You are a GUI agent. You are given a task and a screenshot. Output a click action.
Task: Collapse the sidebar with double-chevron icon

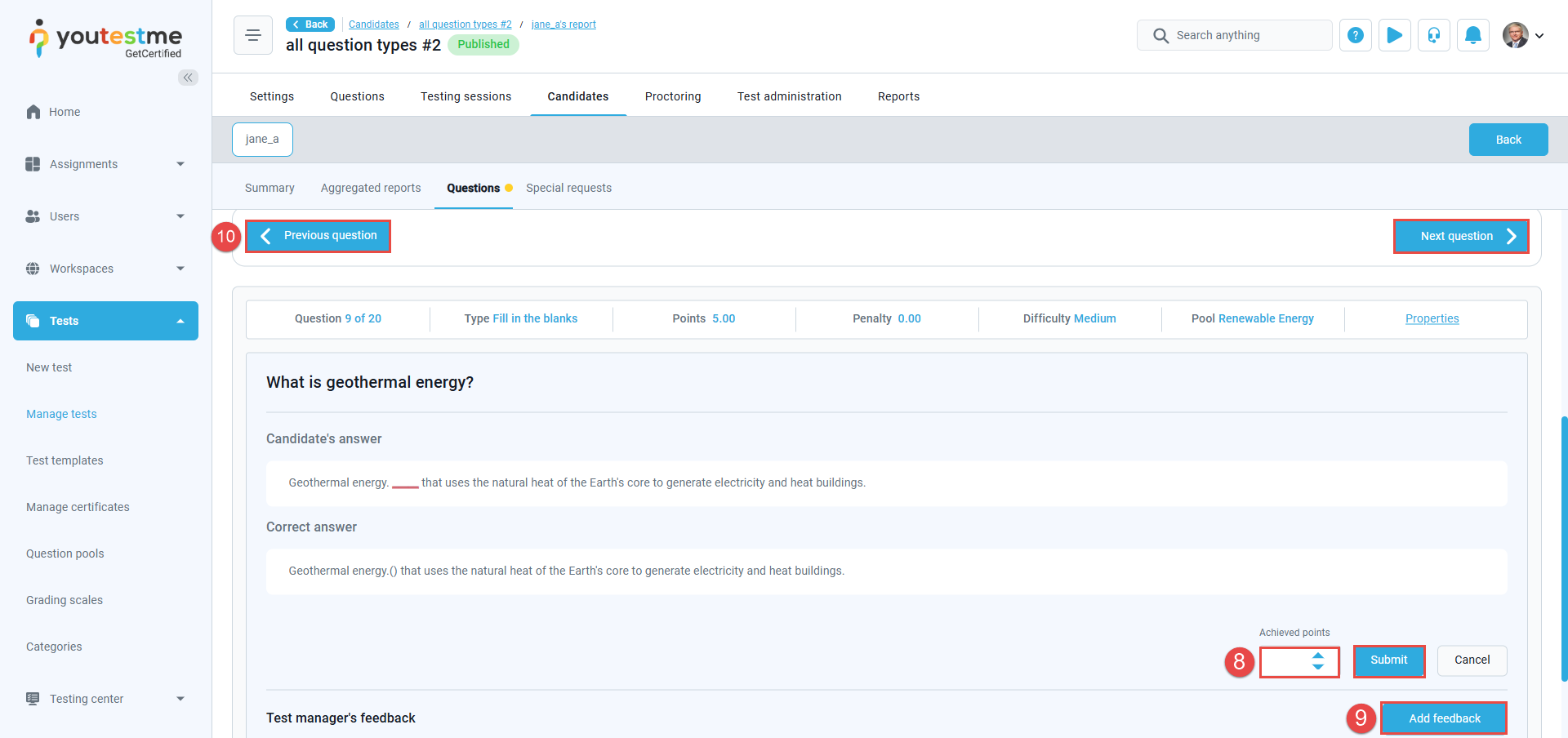(188, 78)
